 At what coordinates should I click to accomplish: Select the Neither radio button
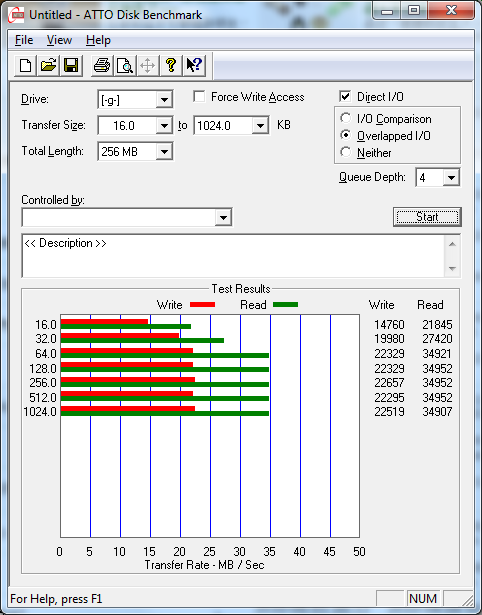346,152
